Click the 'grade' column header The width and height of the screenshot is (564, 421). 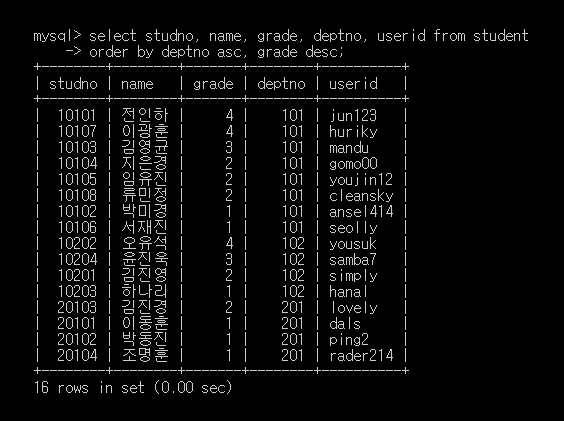click(213, 84)
